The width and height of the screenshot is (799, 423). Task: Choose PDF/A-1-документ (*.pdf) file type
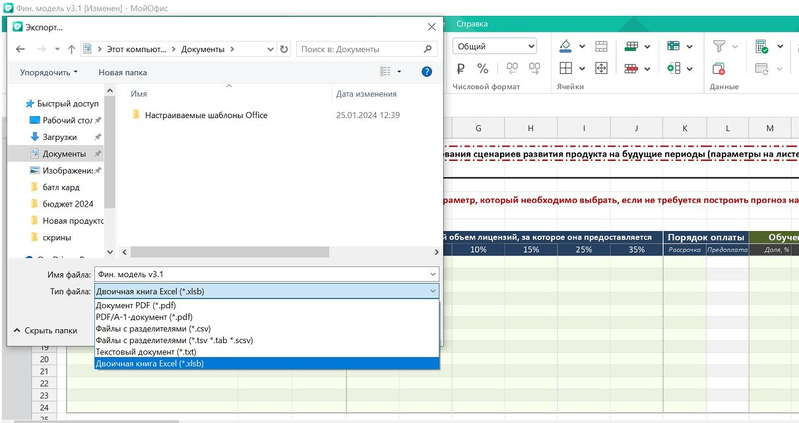(267, 317)
